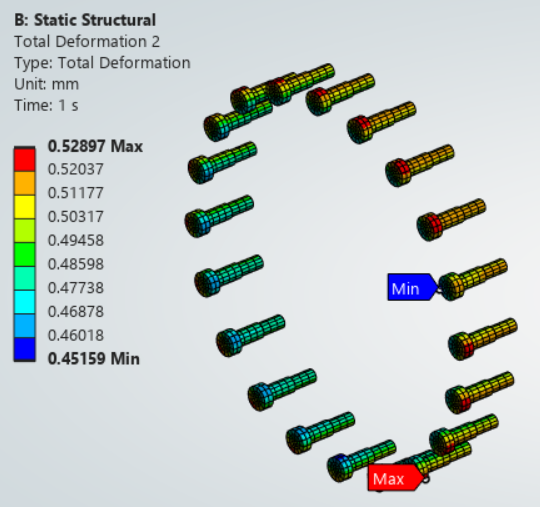This screenshot has height=507, width=540.
Task: Select the yellow legend color band
Action: pos(24,207)
